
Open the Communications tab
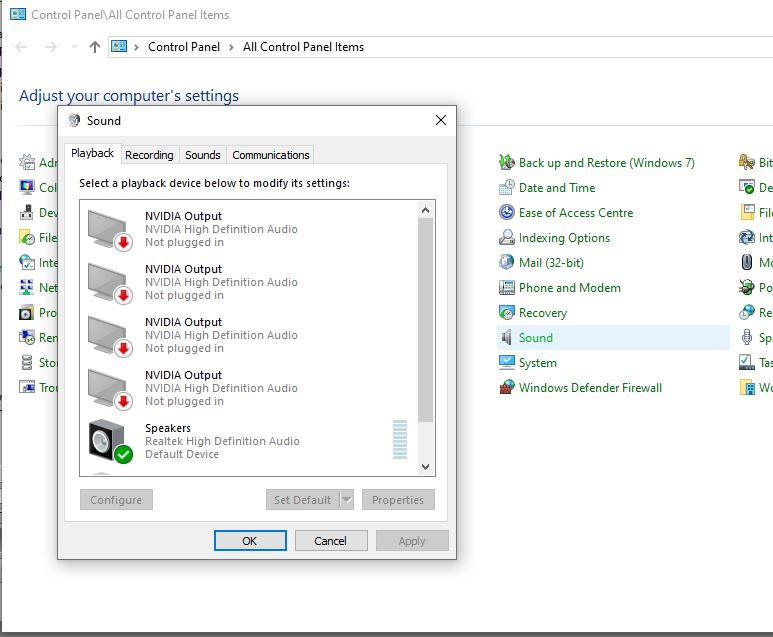pos(271,155)
